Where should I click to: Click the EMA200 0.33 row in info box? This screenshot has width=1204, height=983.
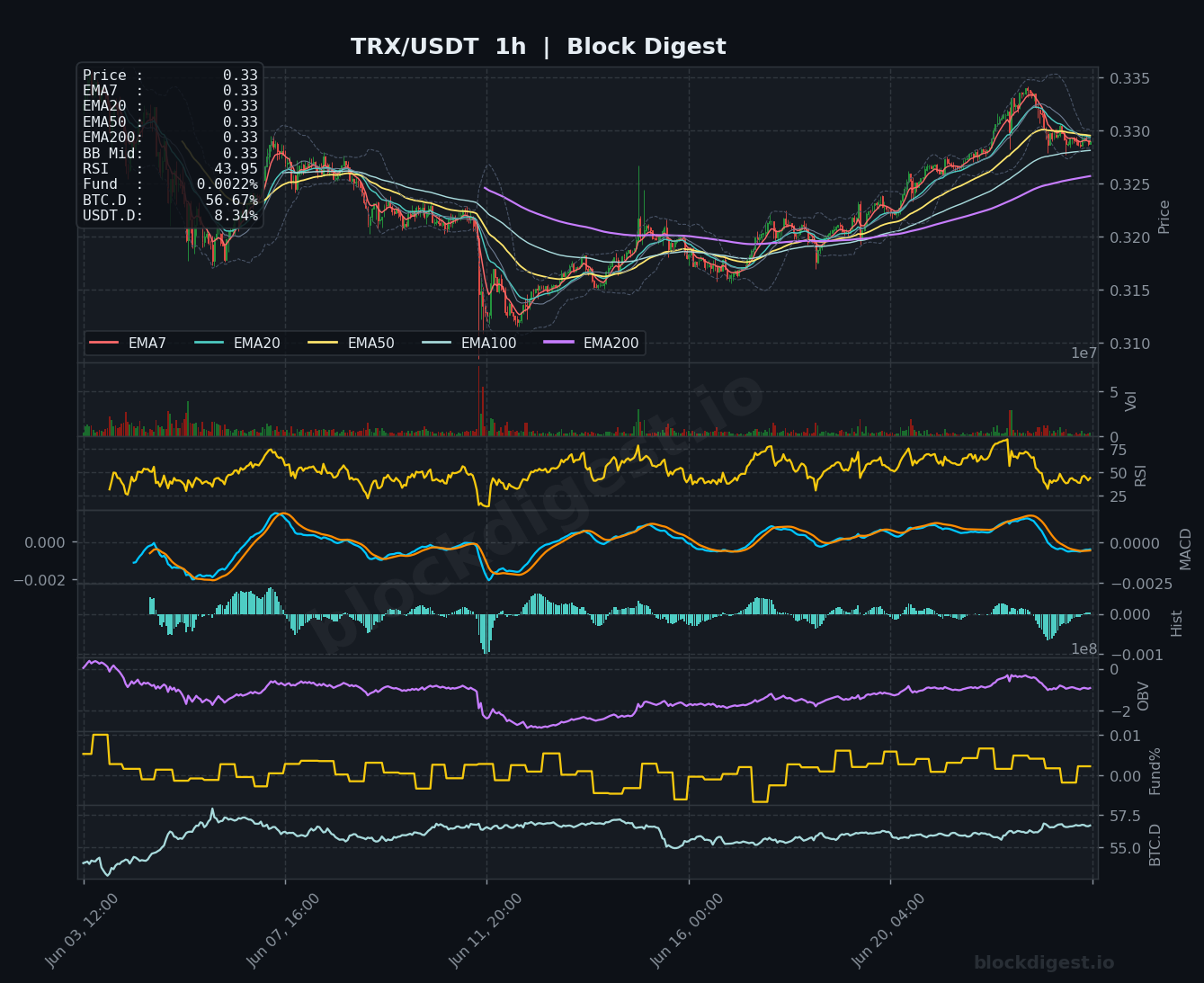[x=170, y=138]
